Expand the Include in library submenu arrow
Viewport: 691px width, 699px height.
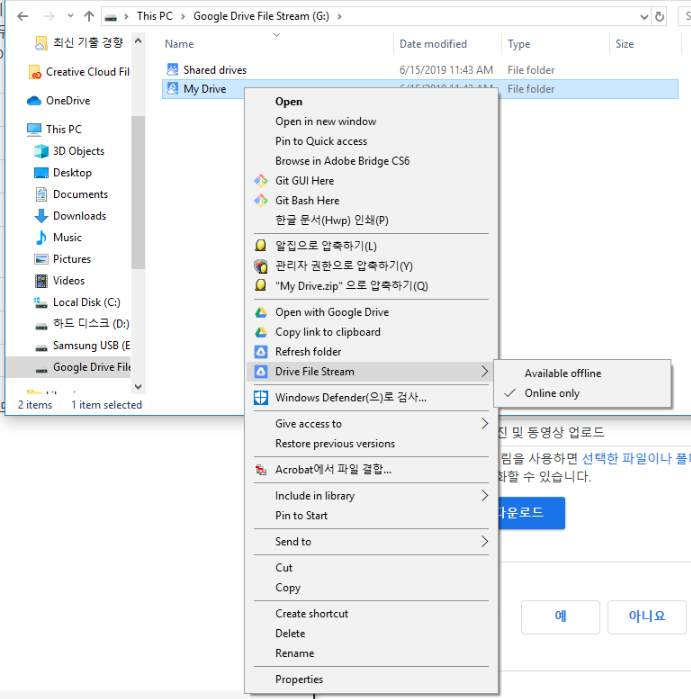pos(485,495)
